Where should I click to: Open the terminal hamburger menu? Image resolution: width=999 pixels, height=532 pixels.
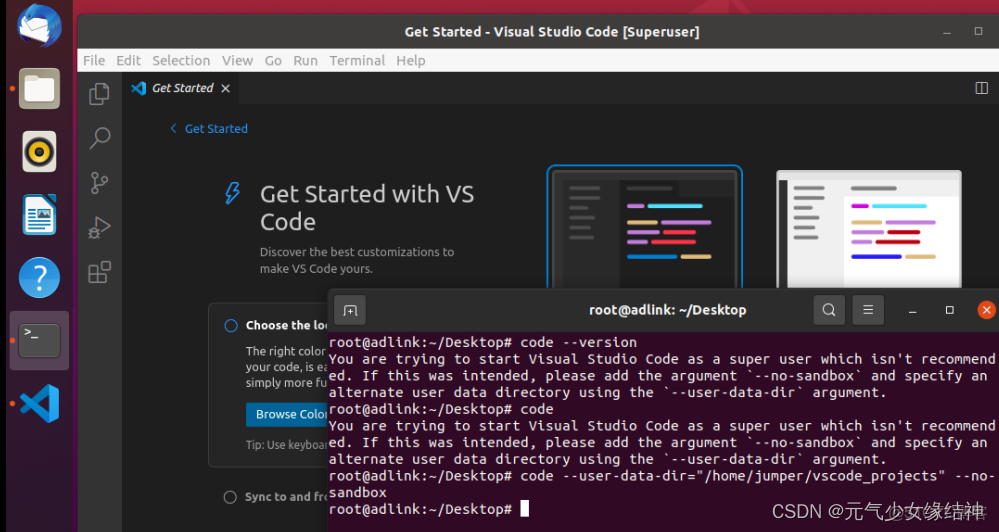point(868,310)
